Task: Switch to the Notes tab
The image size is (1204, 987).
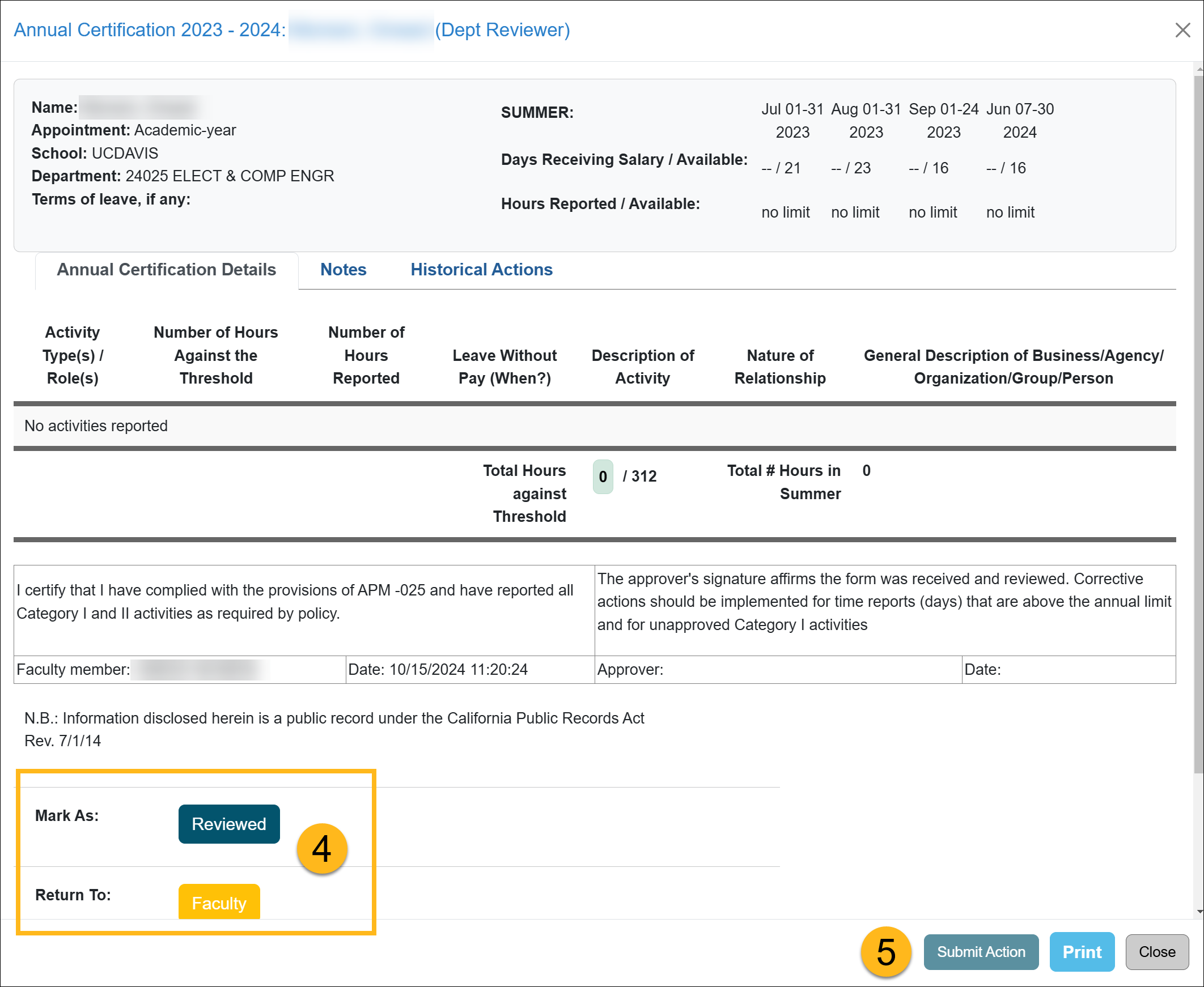Action: tap(343, 270)
